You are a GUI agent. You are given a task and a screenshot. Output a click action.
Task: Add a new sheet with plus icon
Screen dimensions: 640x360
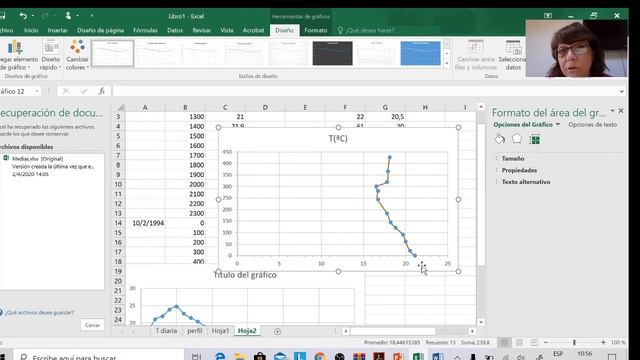(278, 331)
